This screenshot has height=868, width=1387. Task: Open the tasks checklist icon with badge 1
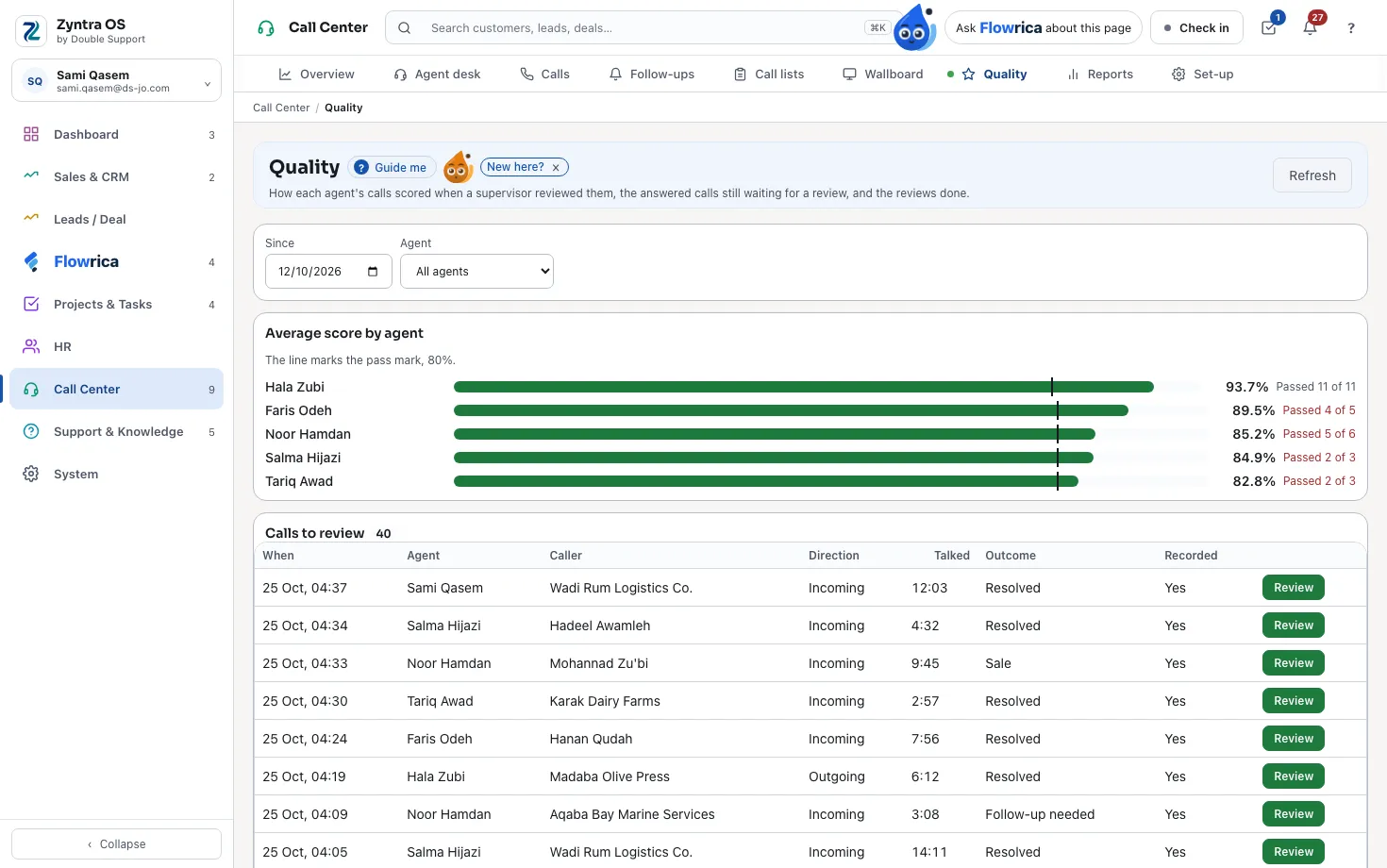pos(1269,27)
